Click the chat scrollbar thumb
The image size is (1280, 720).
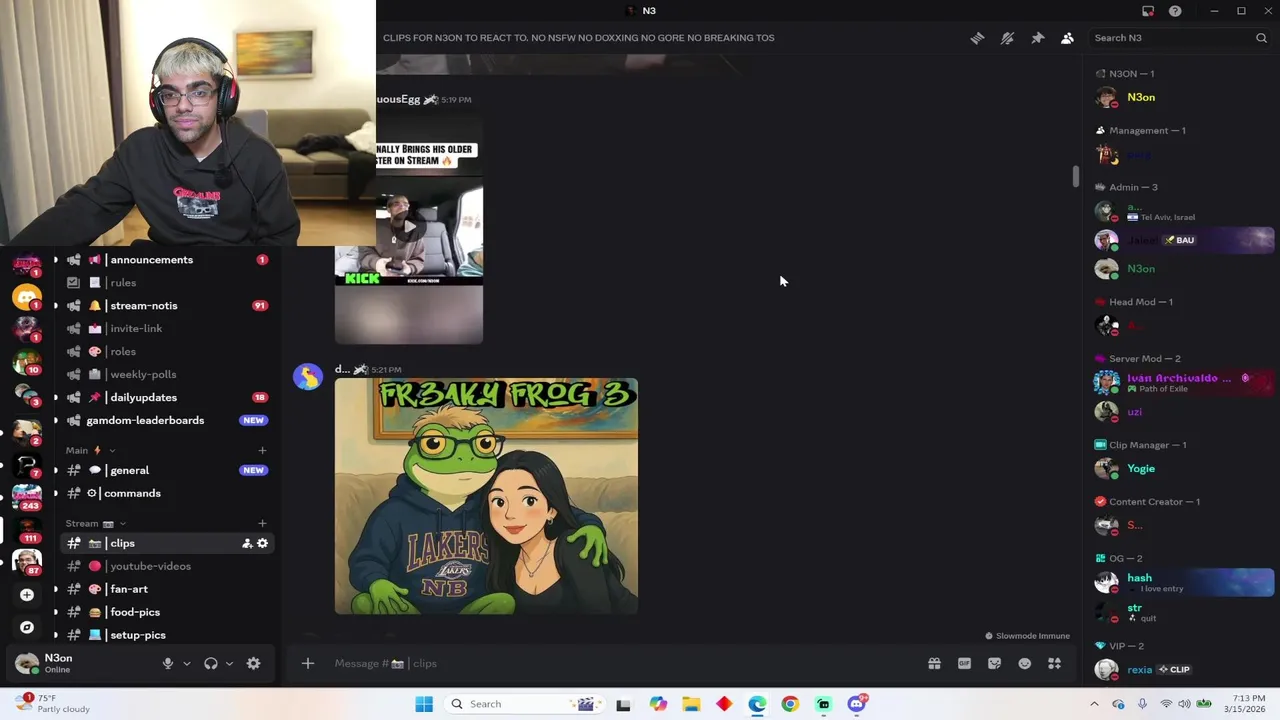click(x=1075, y=176)
